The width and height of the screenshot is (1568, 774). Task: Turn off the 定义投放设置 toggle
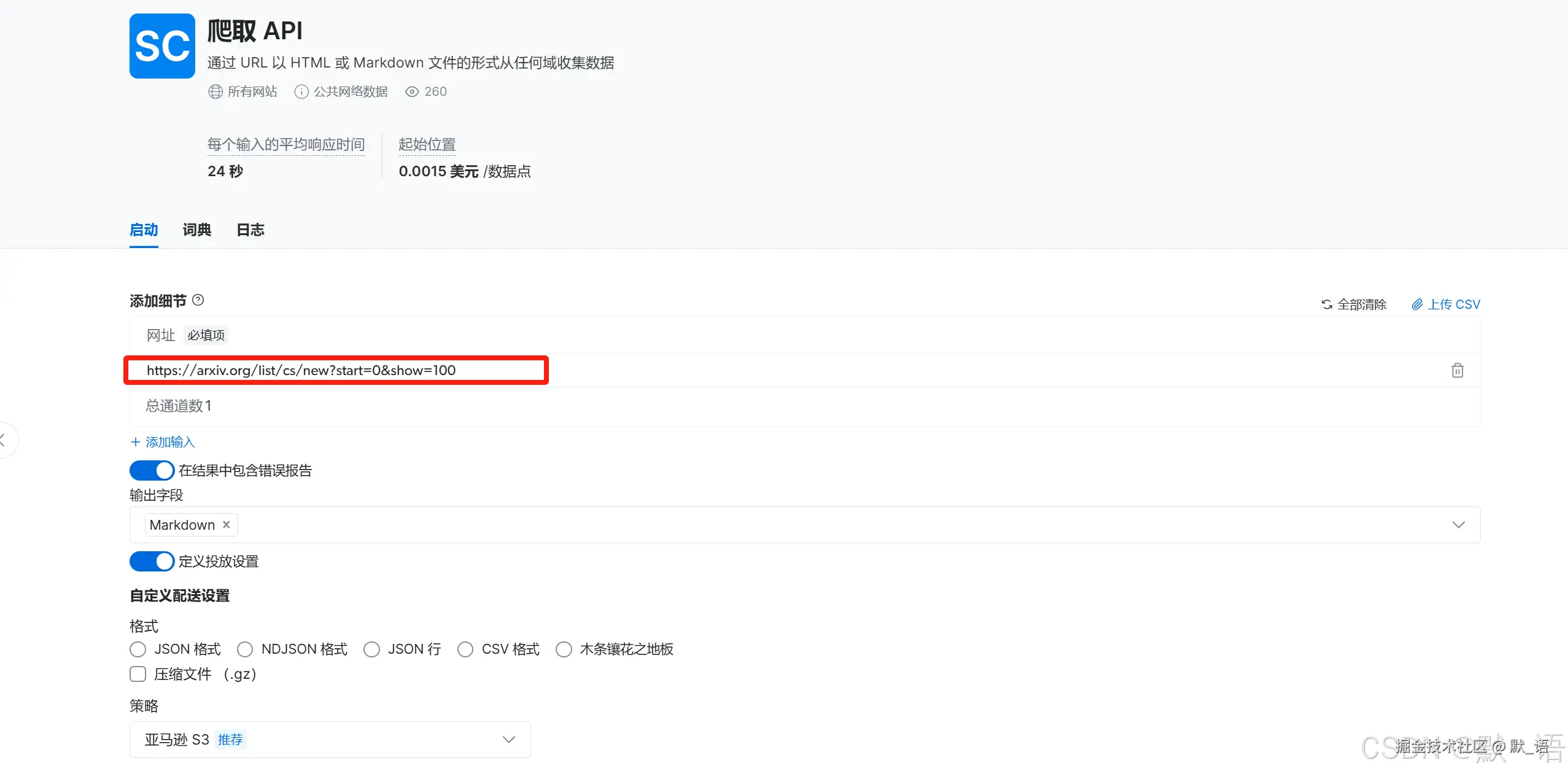pyautogui.click(x=152, y=561)
